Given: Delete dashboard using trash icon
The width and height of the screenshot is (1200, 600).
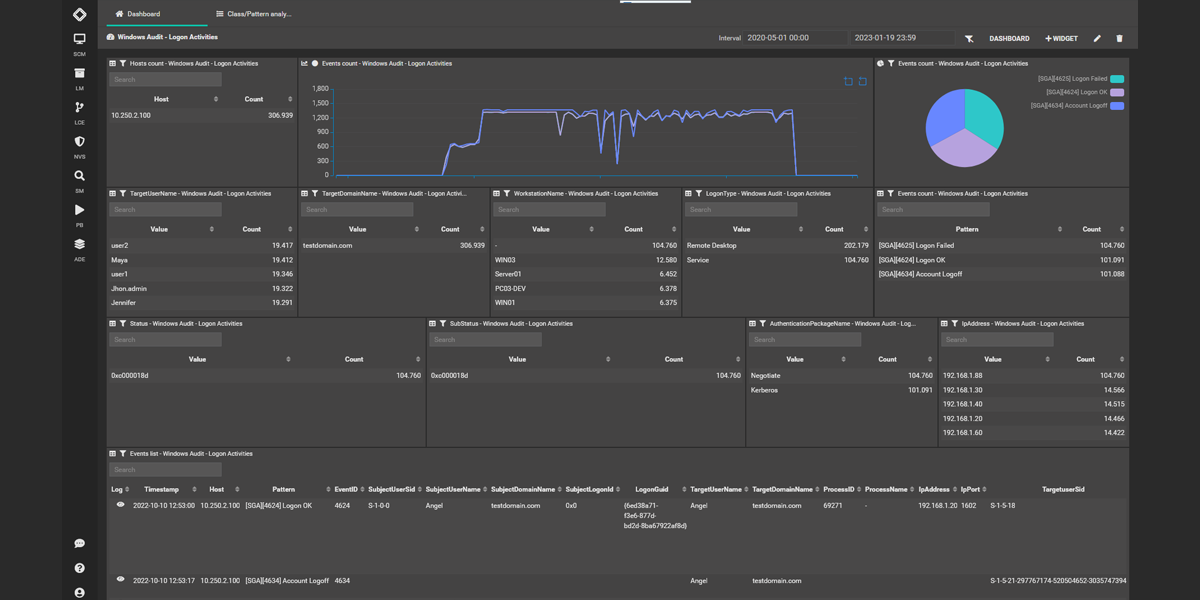Looking at the screenshot, I should 1119,39.
